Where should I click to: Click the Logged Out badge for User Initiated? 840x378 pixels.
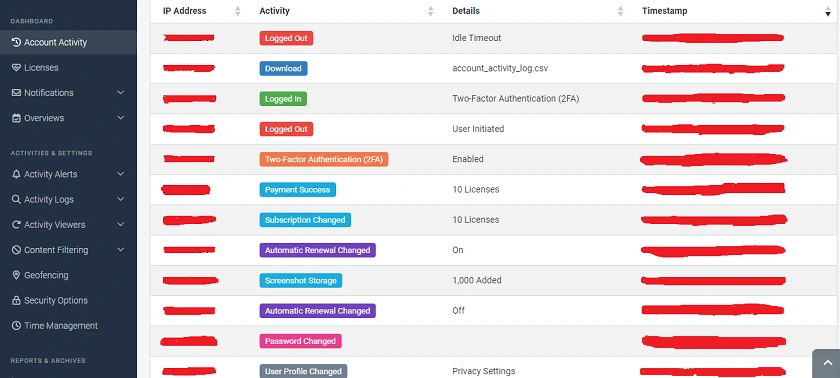click(x=286, y=129)
